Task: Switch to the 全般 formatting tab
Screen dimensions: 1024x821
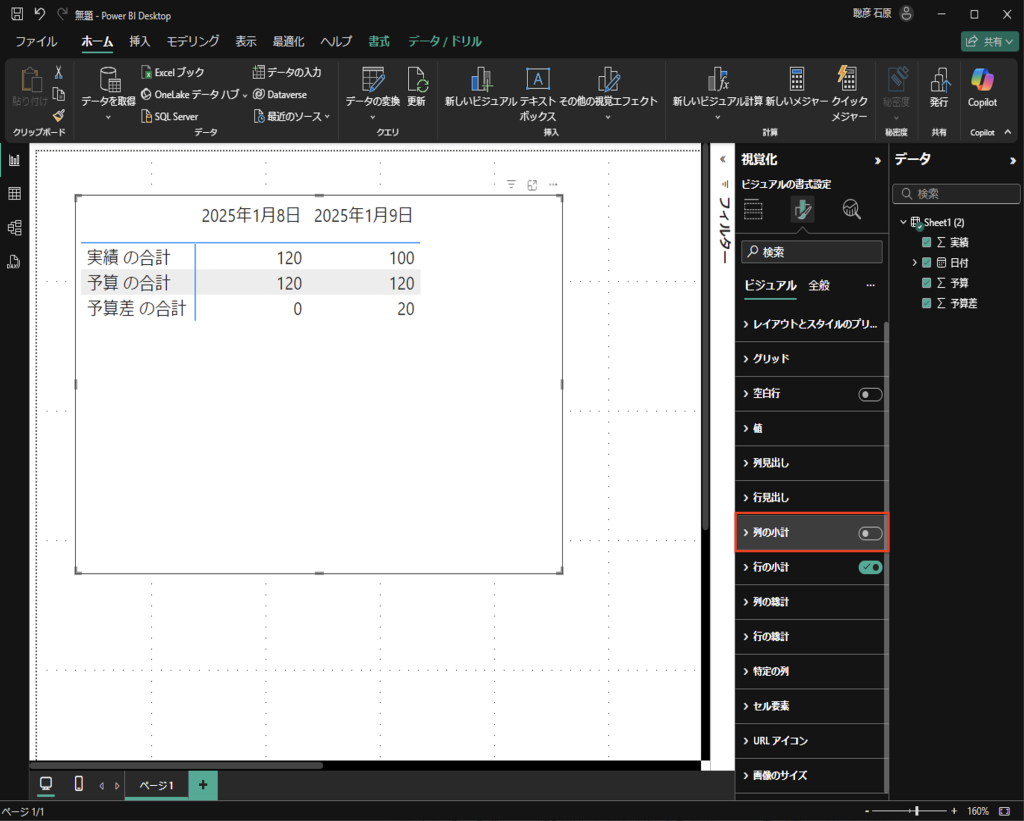Action: 818,286
